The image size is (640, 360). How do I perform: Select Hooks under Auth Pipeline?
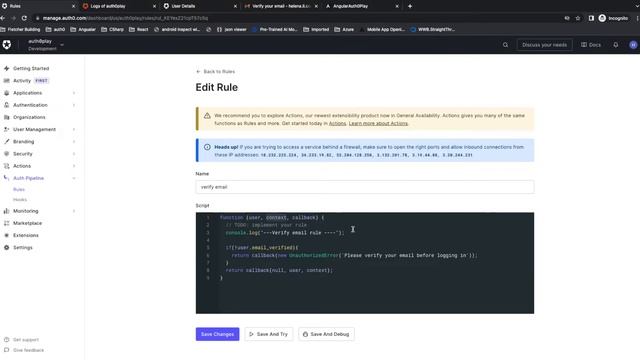[20, 200]
